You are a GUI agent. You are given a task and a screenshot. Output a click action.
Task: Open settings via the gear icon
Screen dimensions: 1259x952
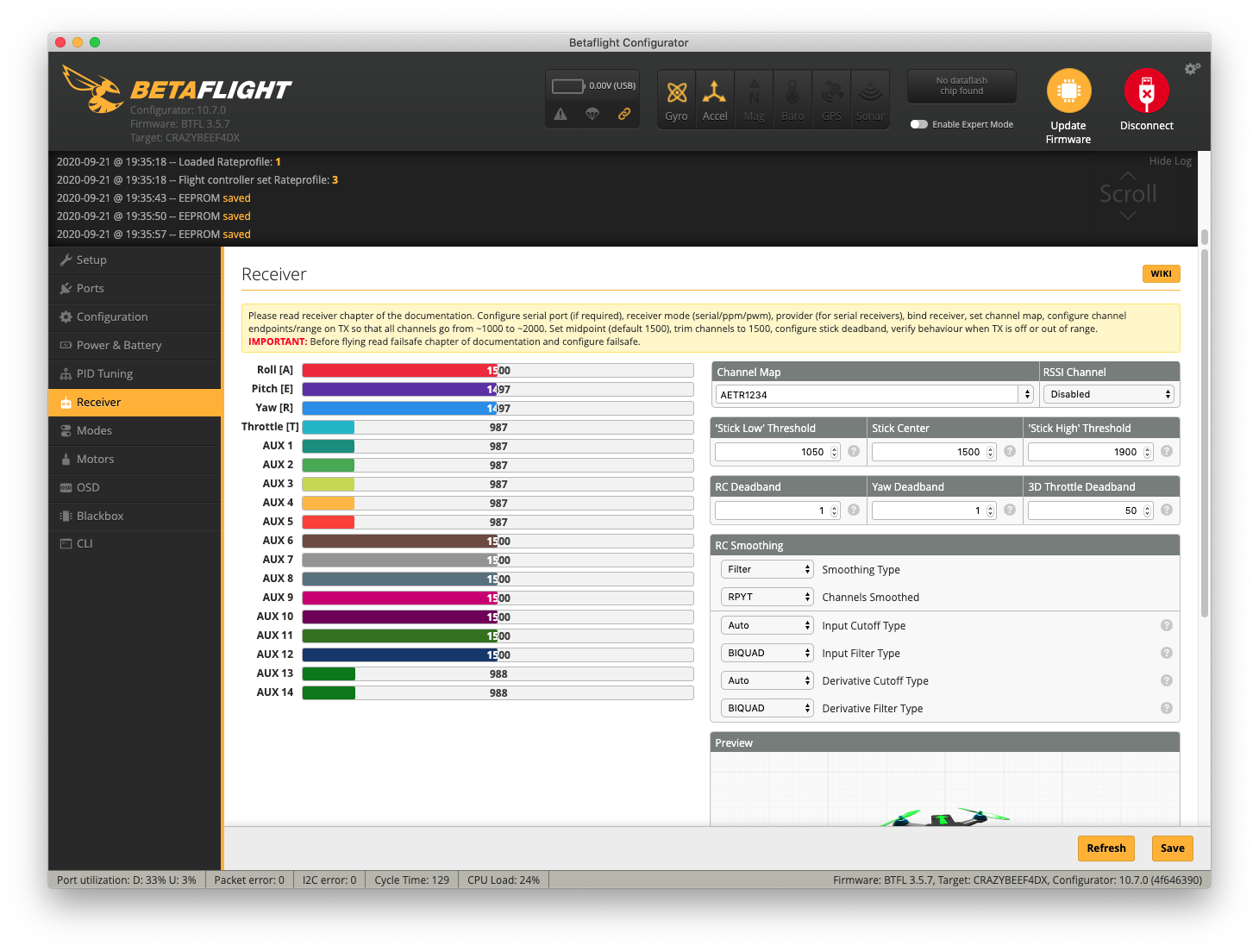click(1192, 69)
